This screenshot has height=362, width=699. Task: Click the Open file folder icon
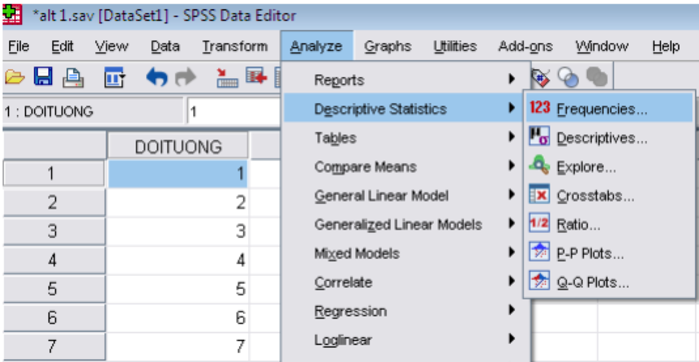[x=15, y=78]
